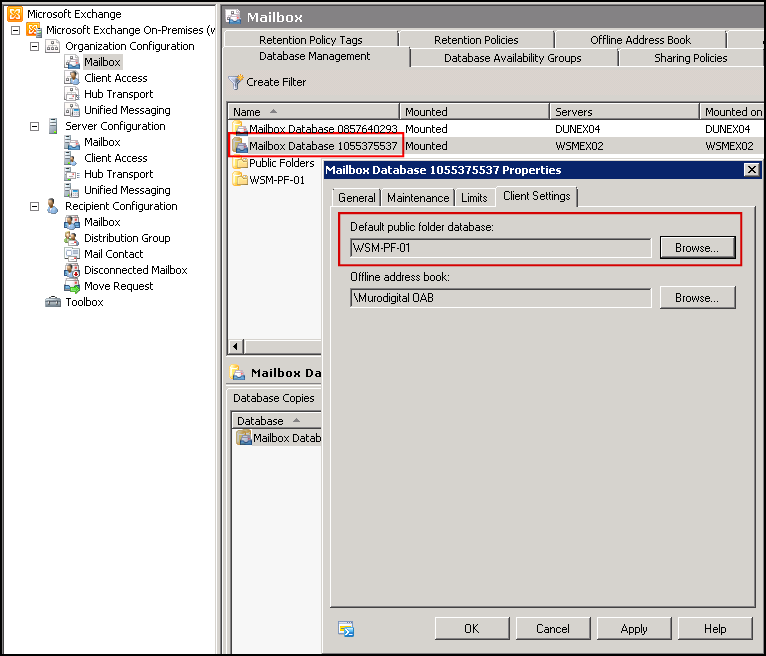Click left arrow of horizontal scrollbar
766x656 pixels.
point(235,347)
